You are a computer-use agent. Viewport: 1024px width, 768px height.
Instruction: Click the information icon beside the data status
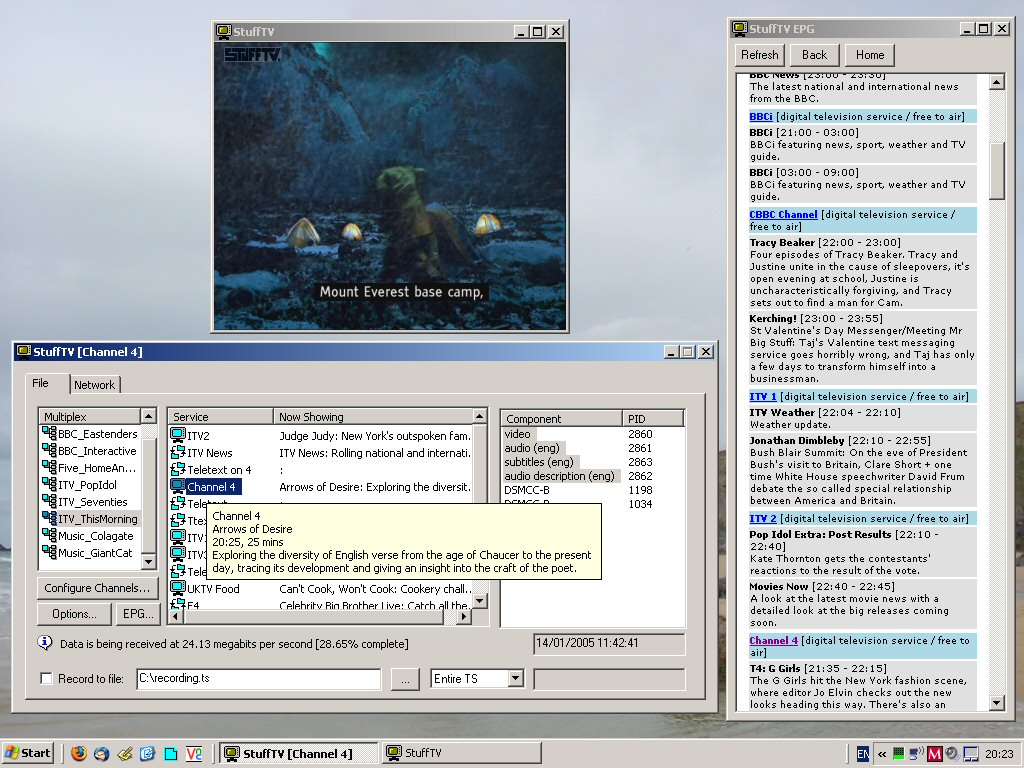(44, 643)
